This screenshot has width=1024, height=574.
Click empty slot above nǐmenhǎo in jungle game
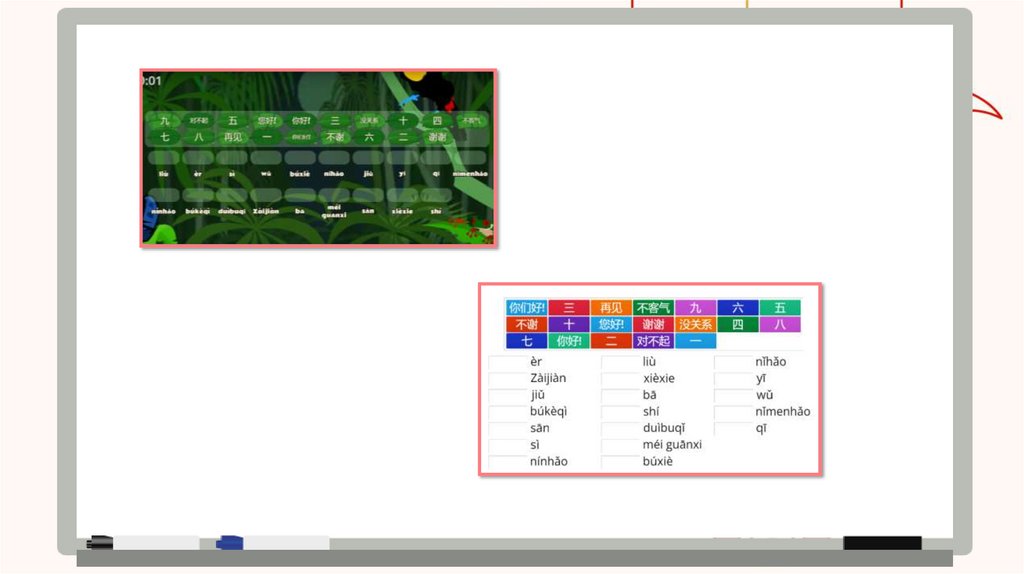470,157
